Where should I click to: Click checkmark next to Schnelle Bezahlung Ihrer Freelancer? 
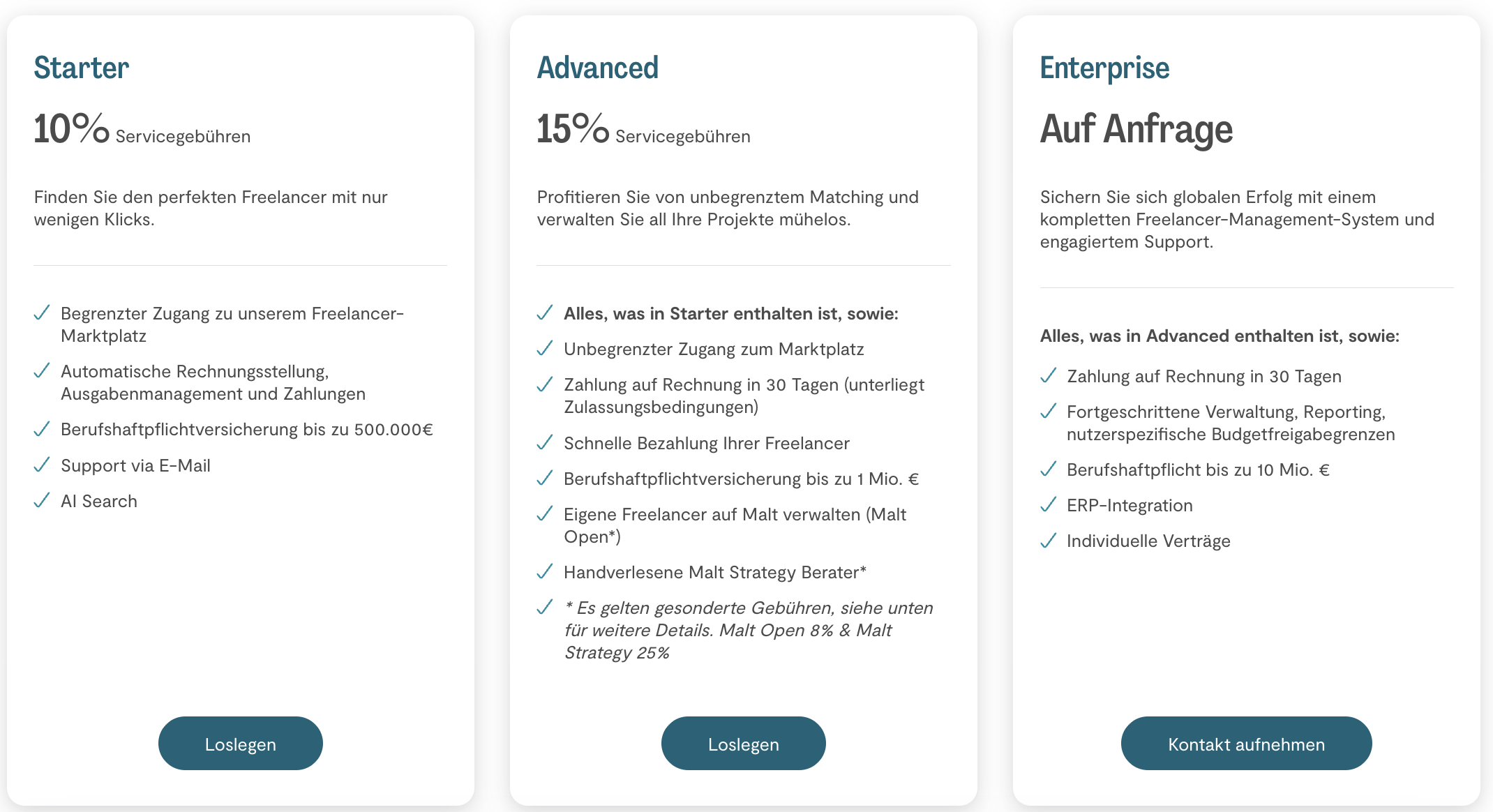(x=545, y=442)
